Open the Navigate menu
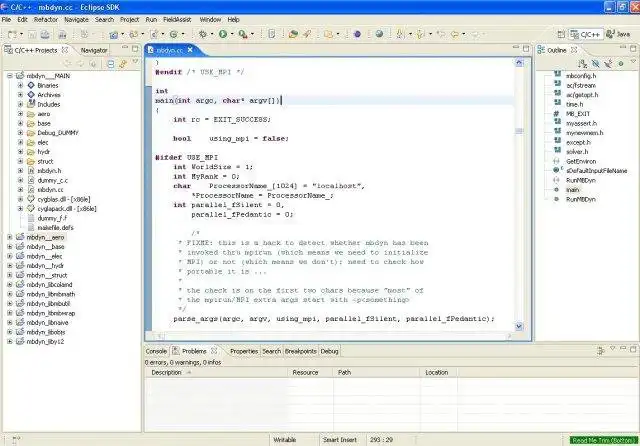 [76, 20]
